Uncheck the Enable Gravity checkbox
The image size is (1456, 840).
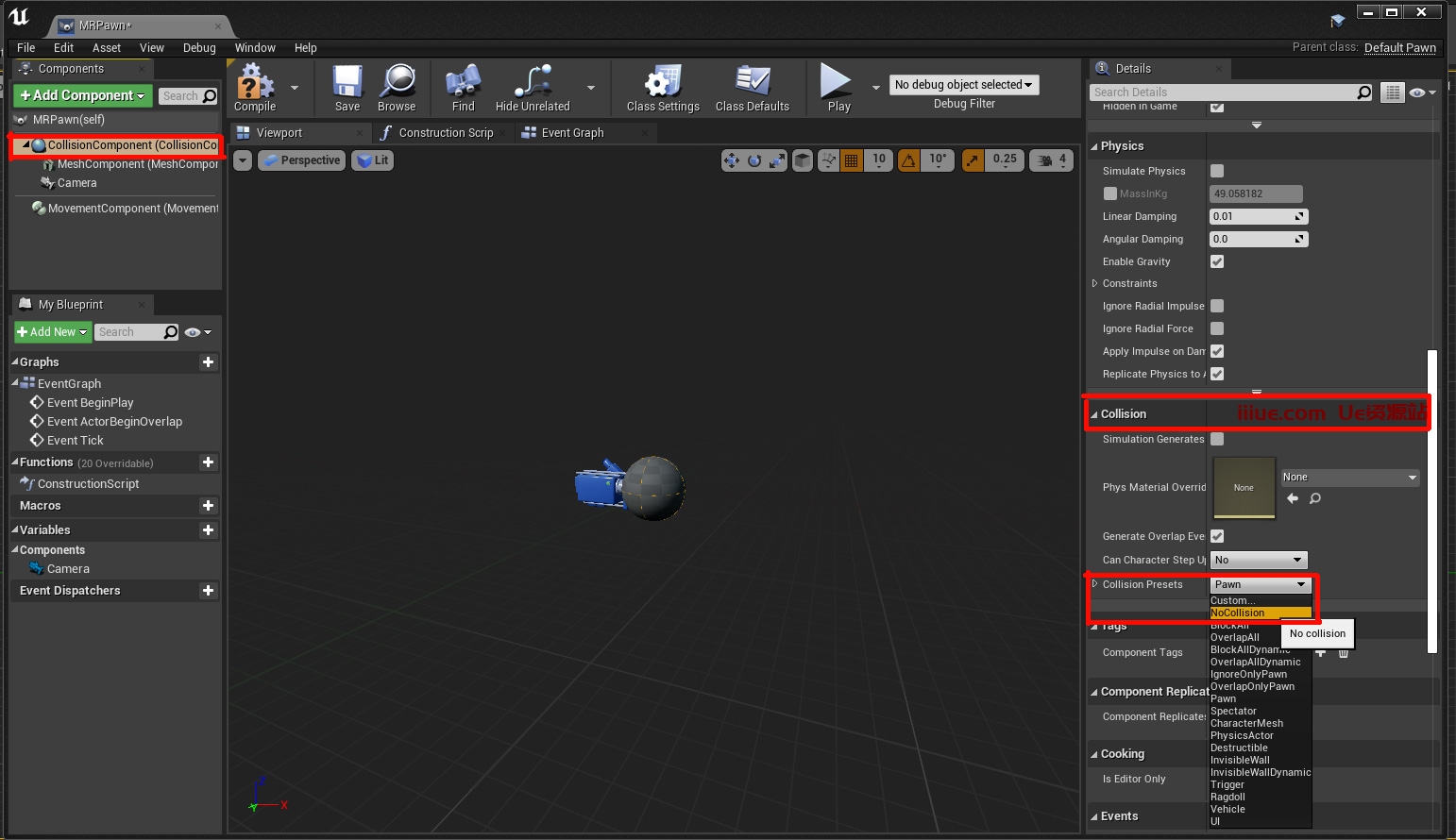click(x=1217, y=261)
